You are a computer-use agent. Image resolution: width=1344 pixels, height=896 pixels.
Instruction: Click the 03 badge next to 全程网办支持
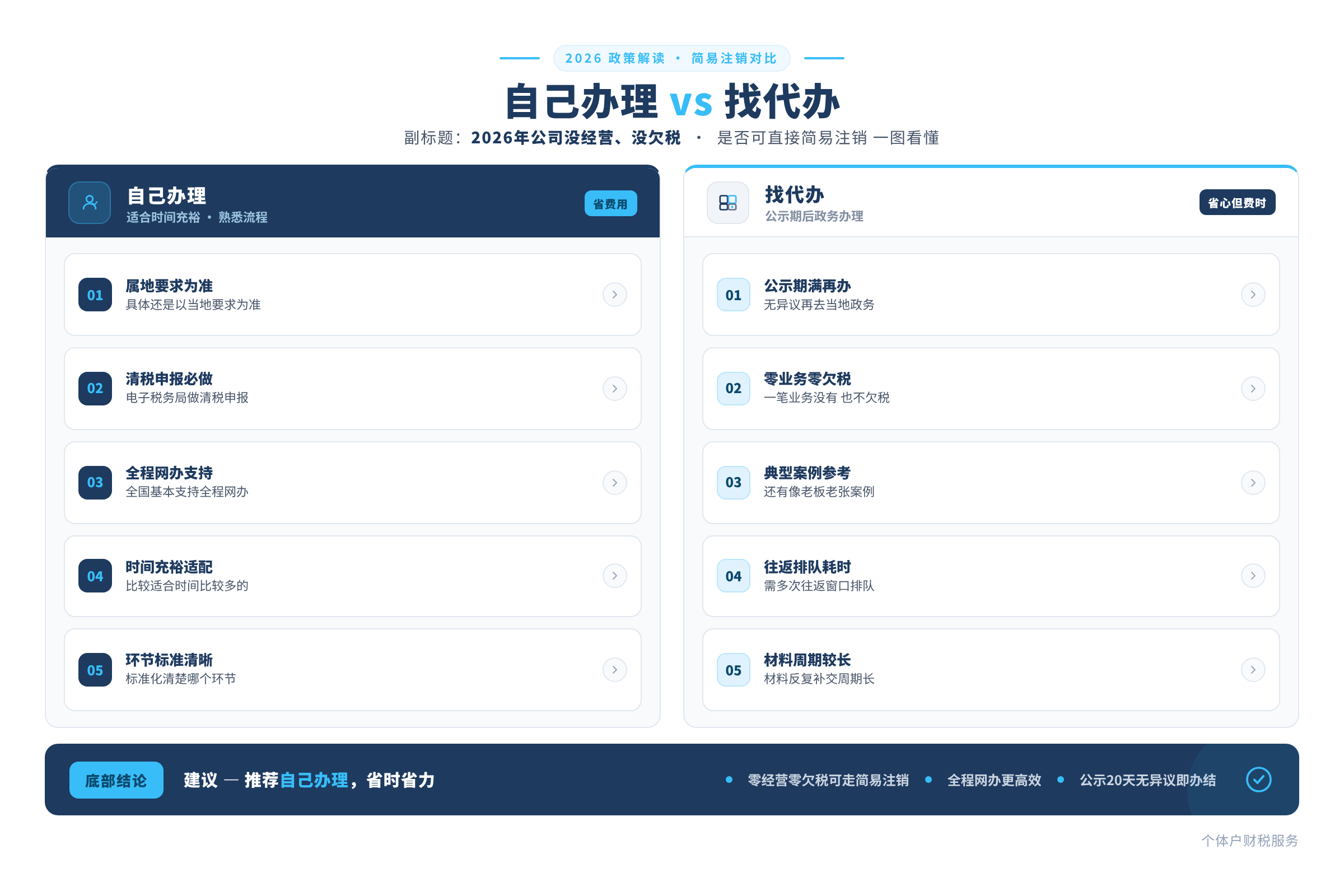(x=95, y=483)
